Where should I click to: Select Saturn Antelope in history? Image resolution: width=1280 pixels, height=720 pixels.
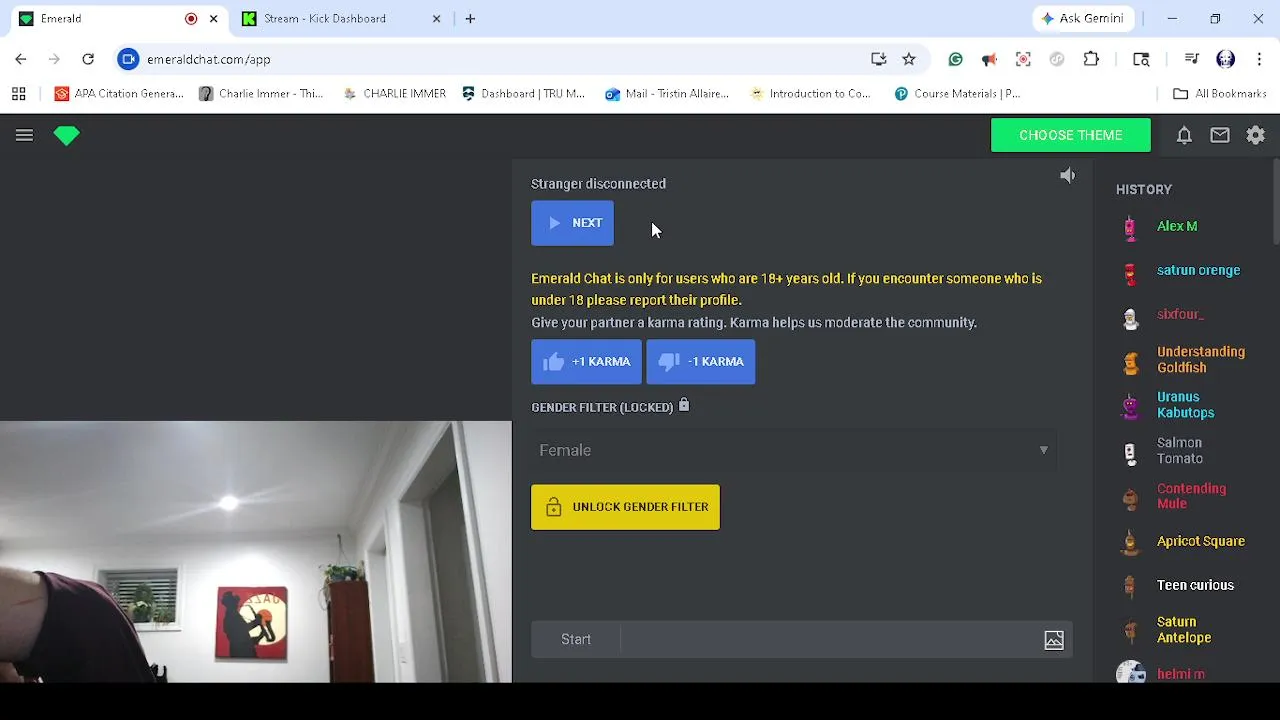click(x=1184, y=630)
